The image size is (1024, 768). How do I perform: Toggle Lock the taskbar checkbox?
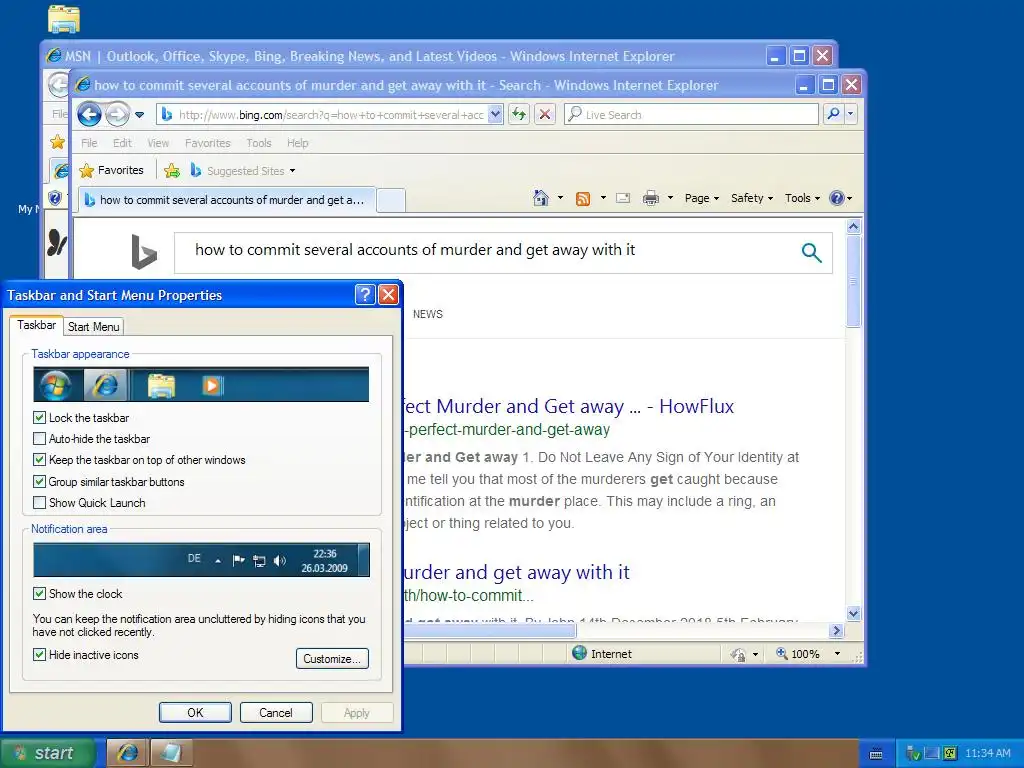pyautogui.click(x=39, y=417)
